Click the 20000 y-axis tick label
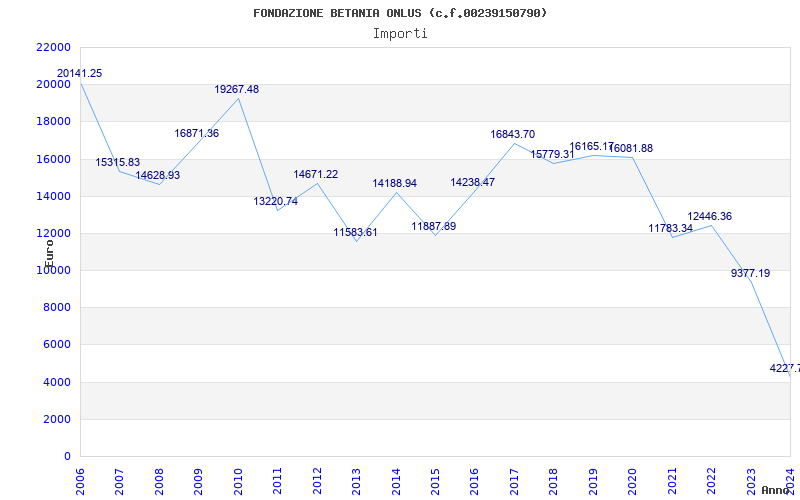 click(54, 85)
